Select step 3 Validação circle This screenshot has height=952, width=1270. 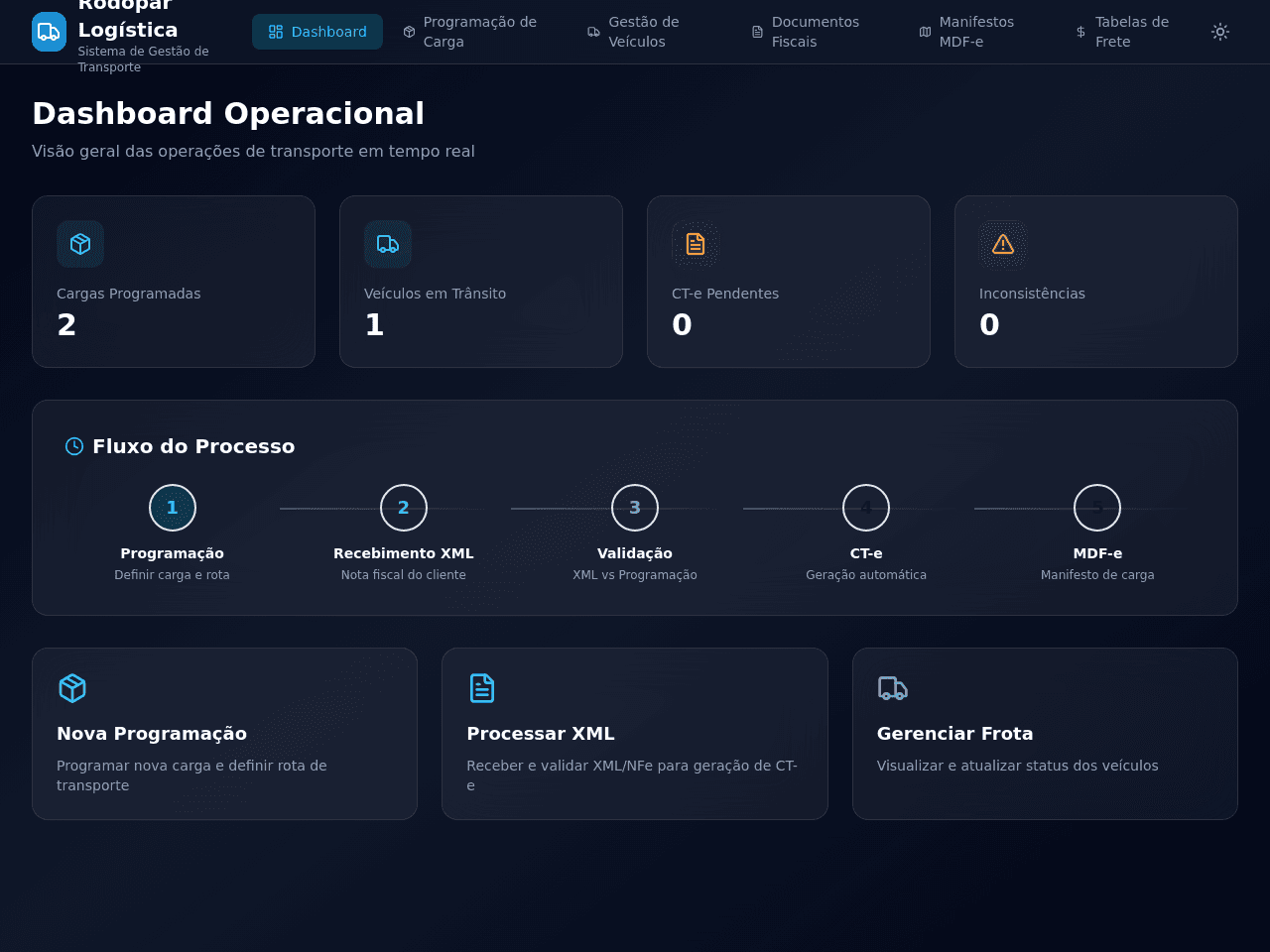tap(635, 508)
